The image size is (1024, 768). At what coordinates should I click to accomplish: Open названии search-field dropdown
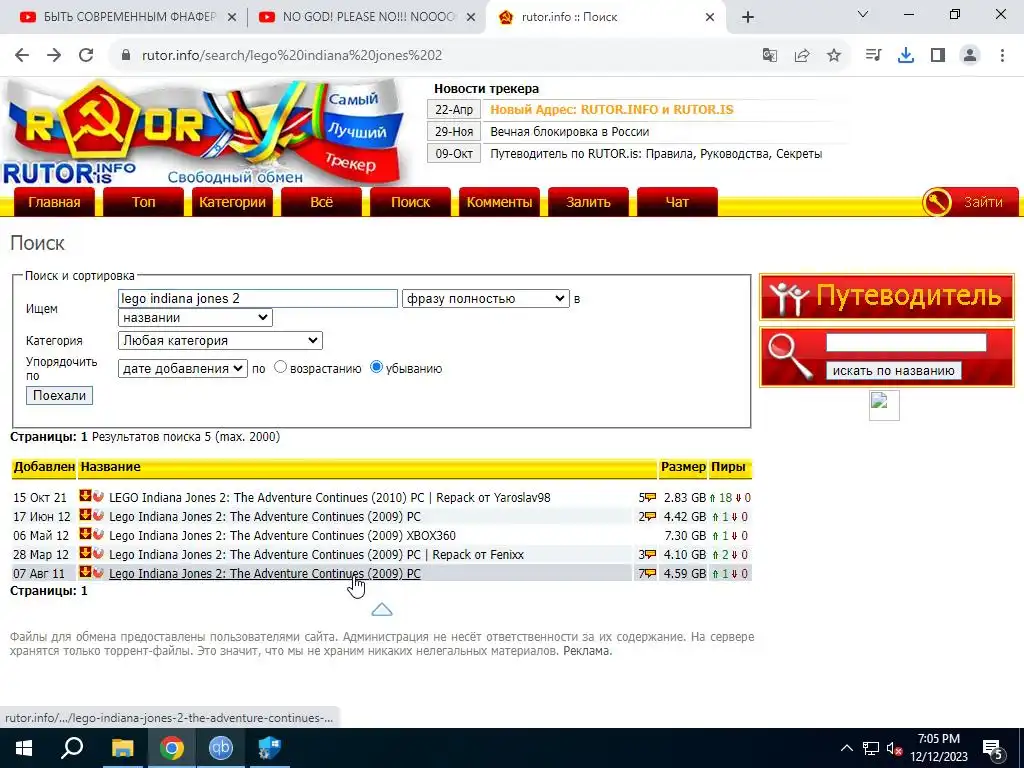coord(195,317)
